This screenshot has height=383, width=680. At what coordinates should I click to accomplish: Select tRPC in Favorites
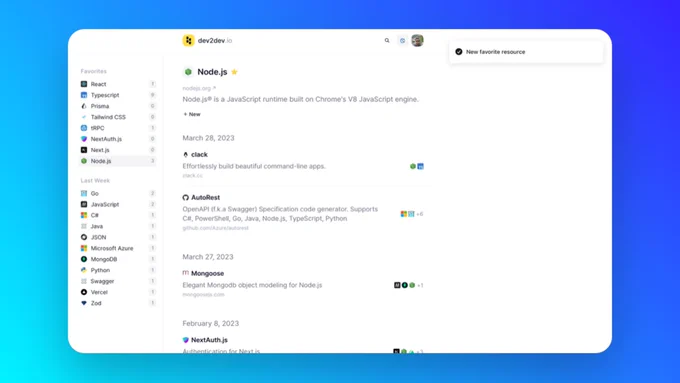(118, 128)
